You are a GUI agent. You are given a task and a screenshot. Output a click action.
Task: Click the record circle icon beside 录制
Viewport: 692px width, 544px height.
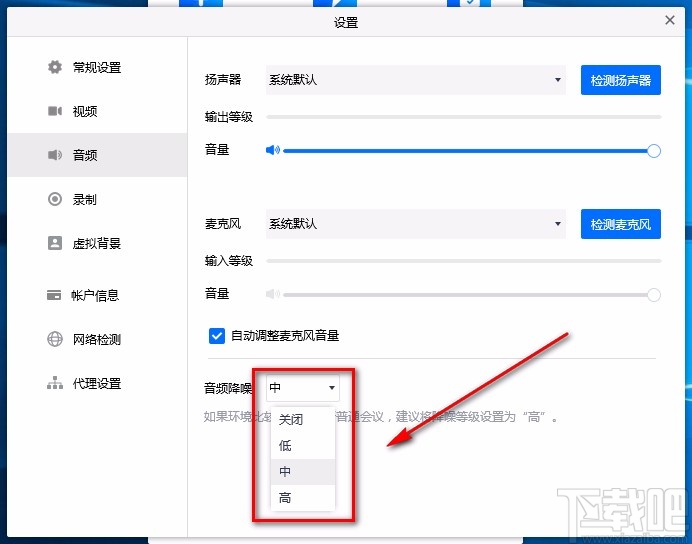tap(55, 199)
